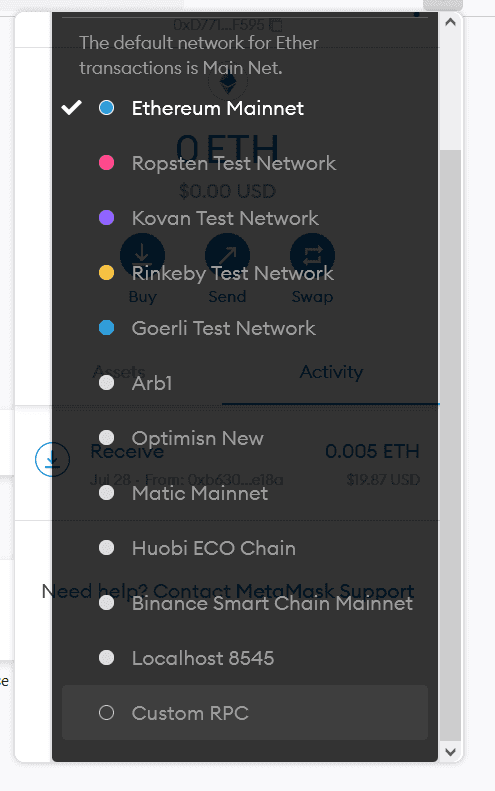Click the pink Ropsten network dot

pos(106,162)
